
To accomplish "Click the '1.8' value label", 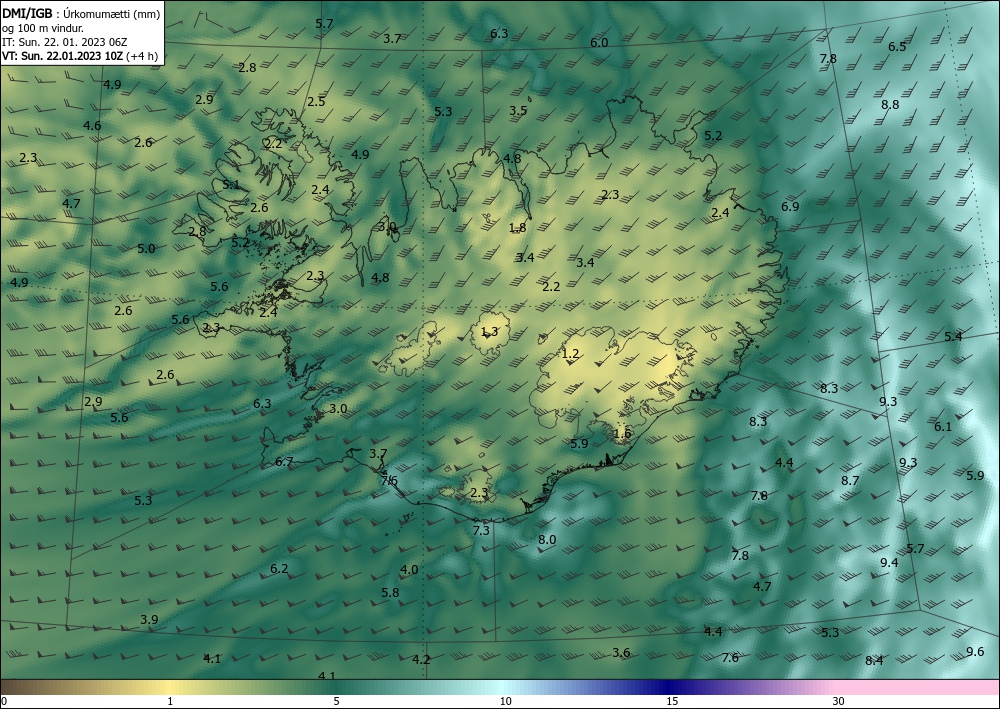I will tap(517, 227).
